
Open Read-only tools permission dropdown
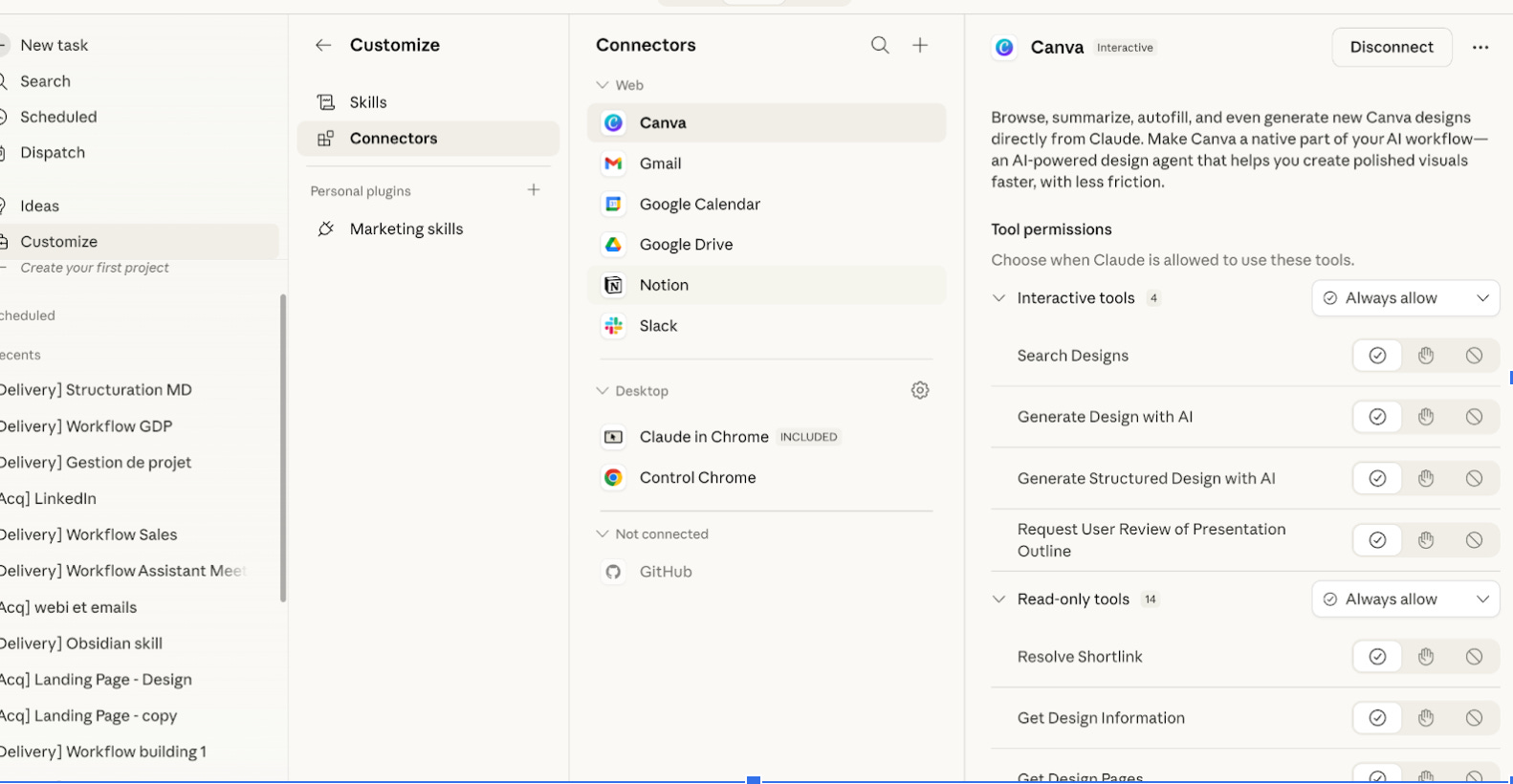(x=1406, y=599)
